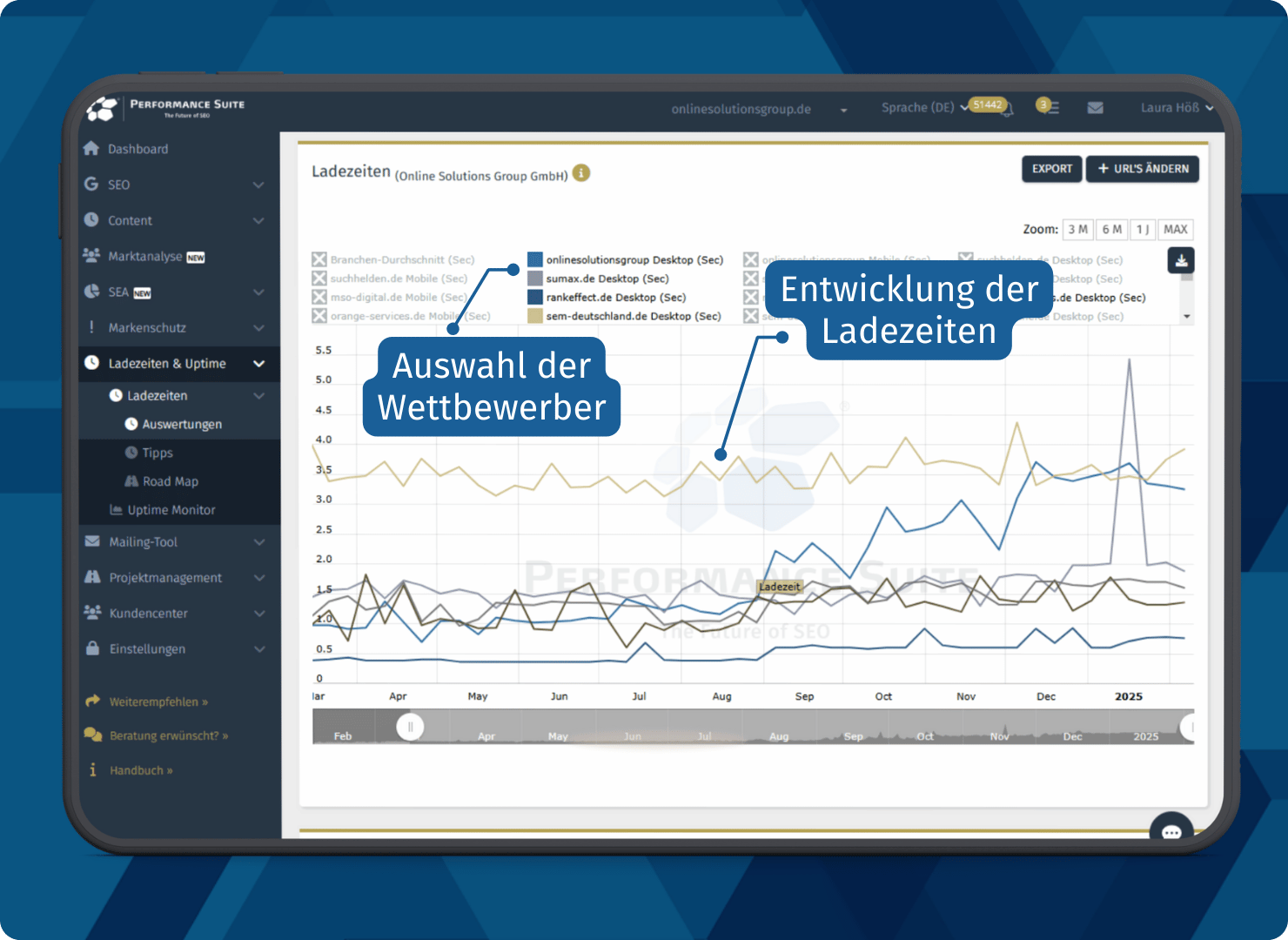Enable suchhelden.de Desktop (Sec) series
This screenshot has width=1288, height=940.
point(1041,259)
